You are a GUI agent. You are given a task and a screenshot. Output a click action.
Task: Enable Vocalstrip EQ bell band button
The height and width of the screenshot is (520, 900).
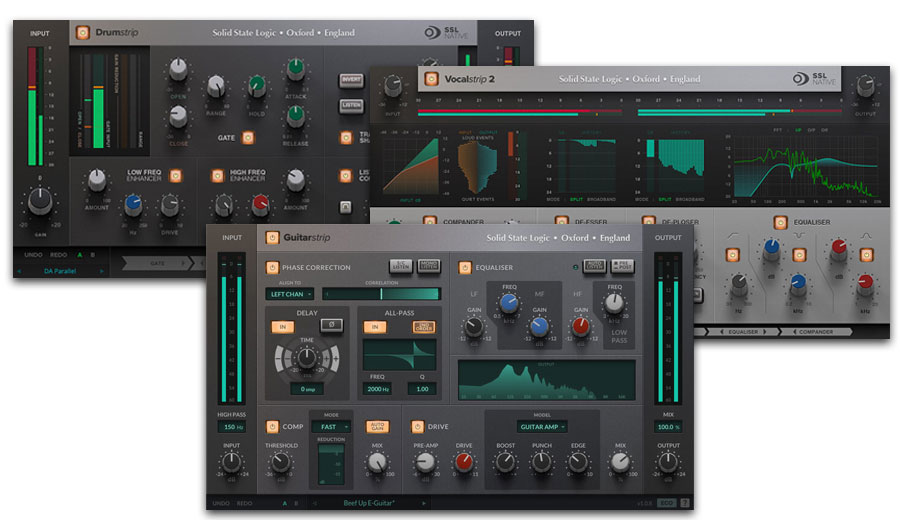867,255
